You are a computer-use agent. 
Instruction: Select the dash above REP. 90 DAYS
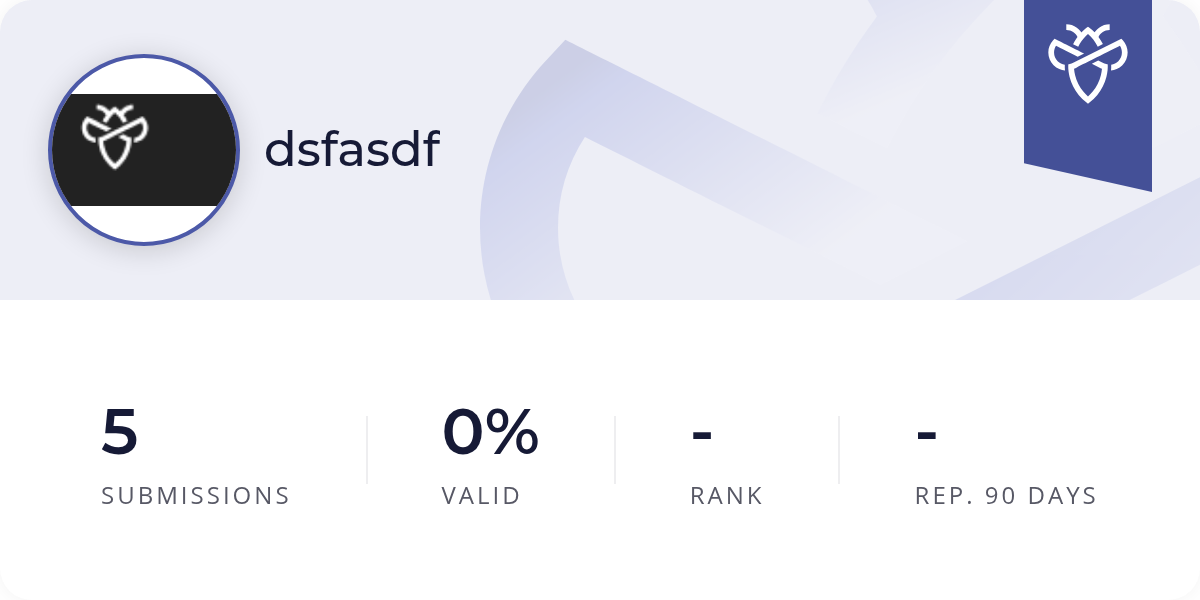coord(926,434)
